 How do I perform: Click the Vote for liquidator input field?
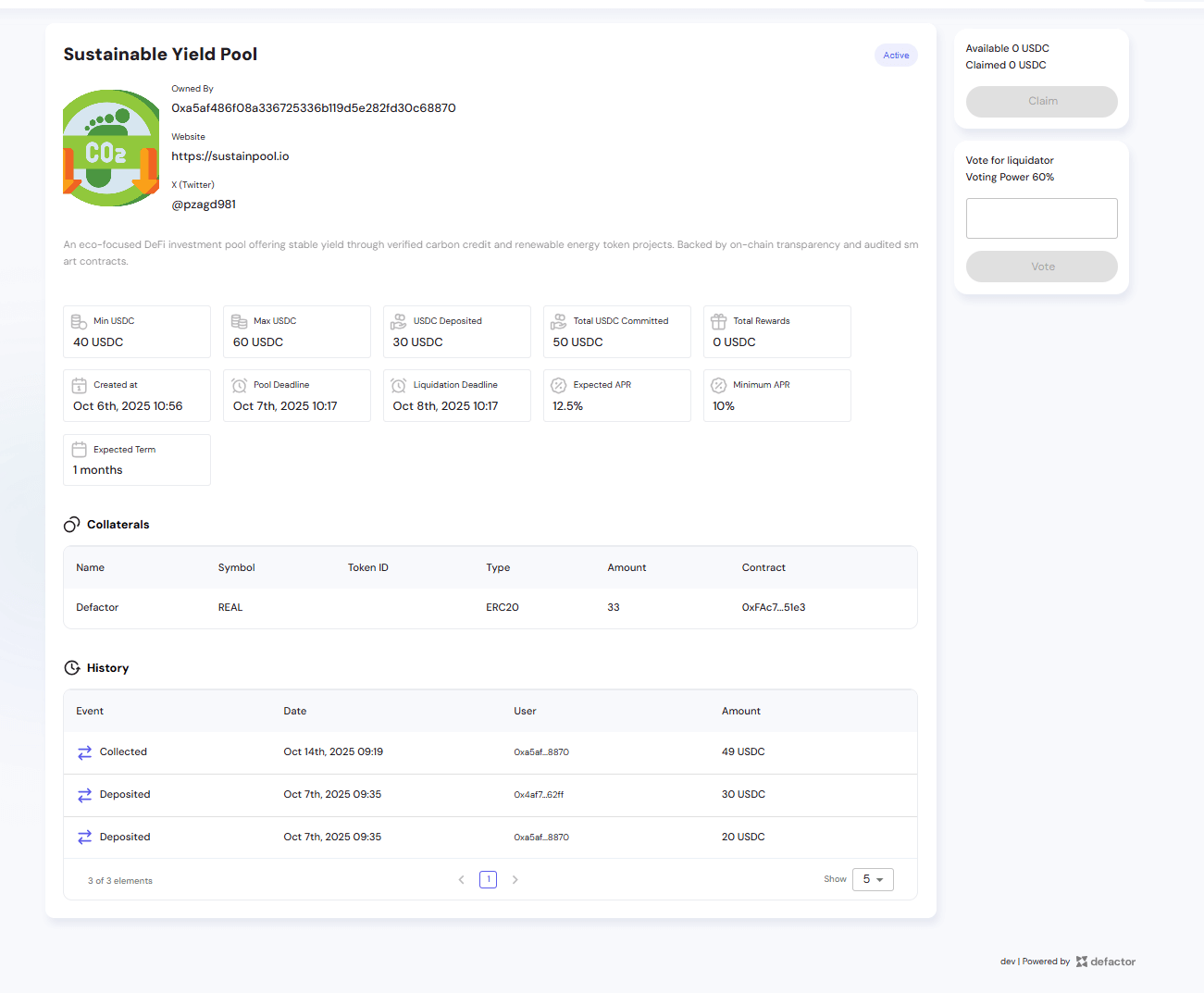(1041, 218)
